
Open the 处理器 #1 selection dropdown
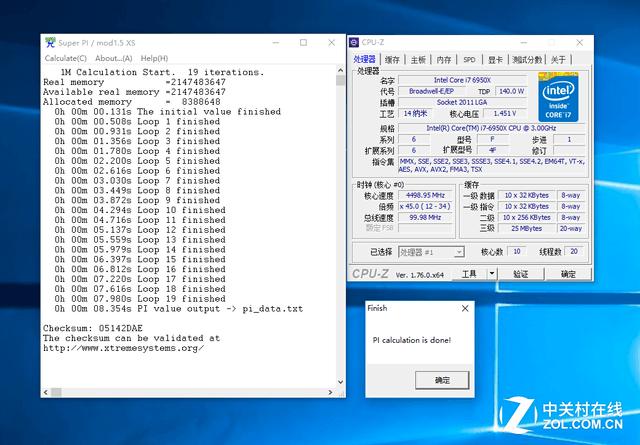431,252
